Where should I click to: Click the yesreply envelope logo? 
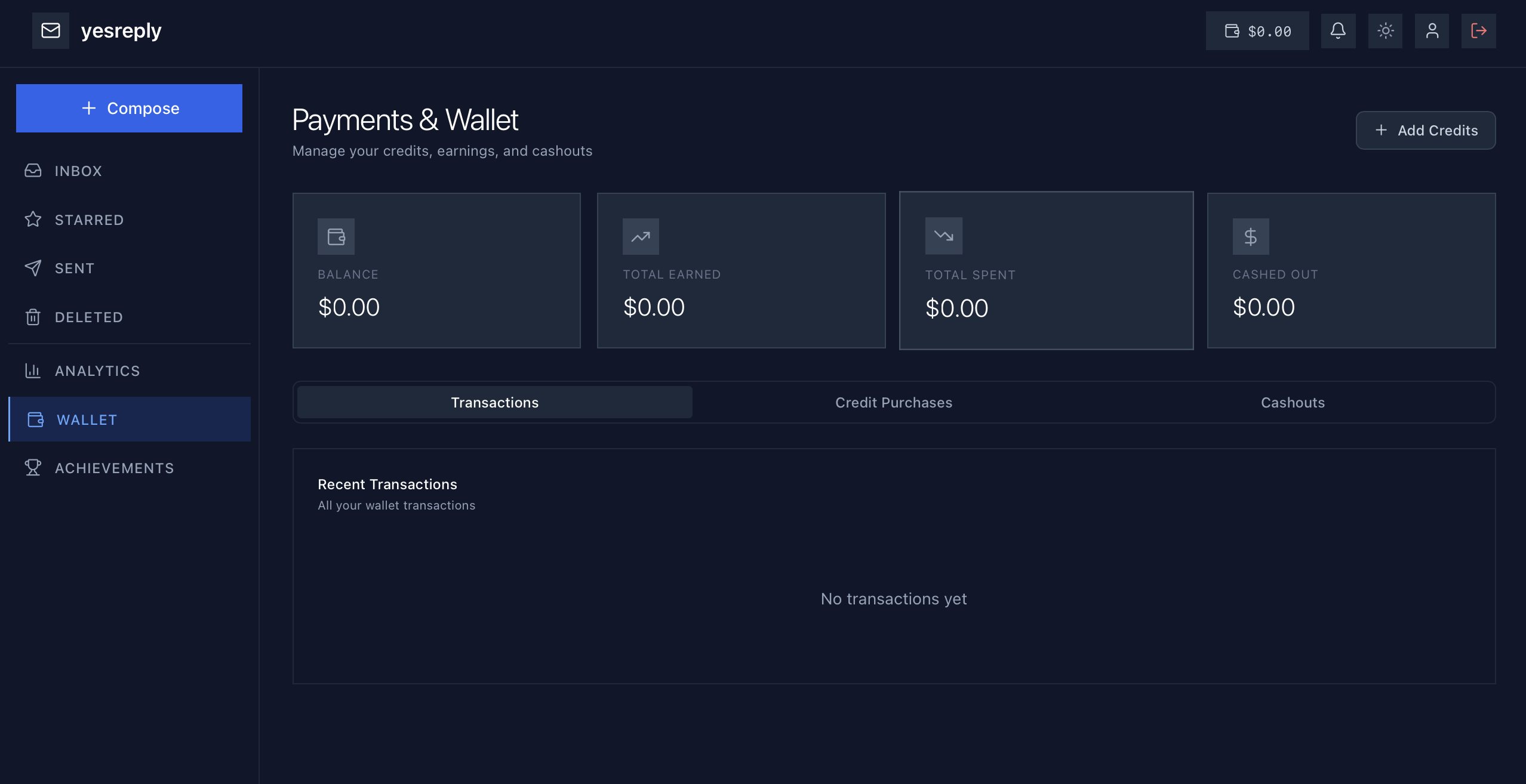(x=51, y=30)
